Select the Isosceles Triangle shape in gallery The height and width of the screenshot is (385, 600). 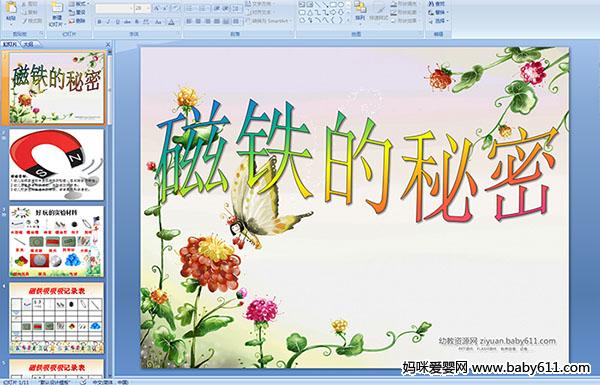309,12
